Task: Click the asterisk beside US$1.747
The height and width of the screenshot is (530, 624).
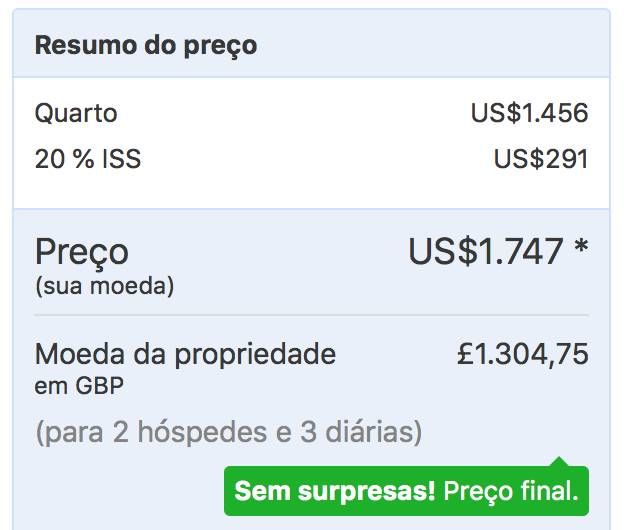Action: 581,245
